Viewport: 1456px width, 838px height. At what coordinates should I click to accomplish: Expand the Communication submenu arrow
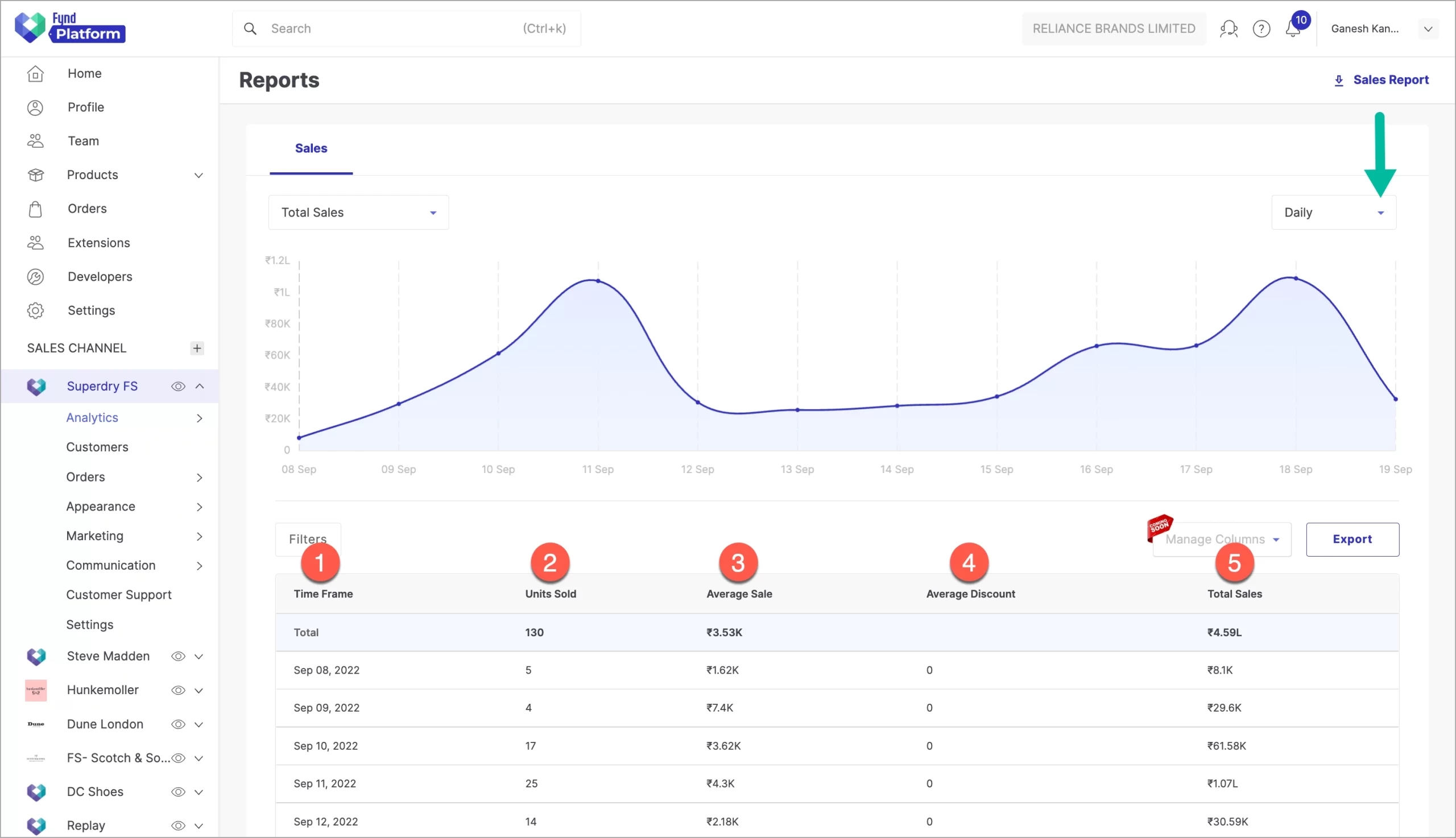point(199,566)
